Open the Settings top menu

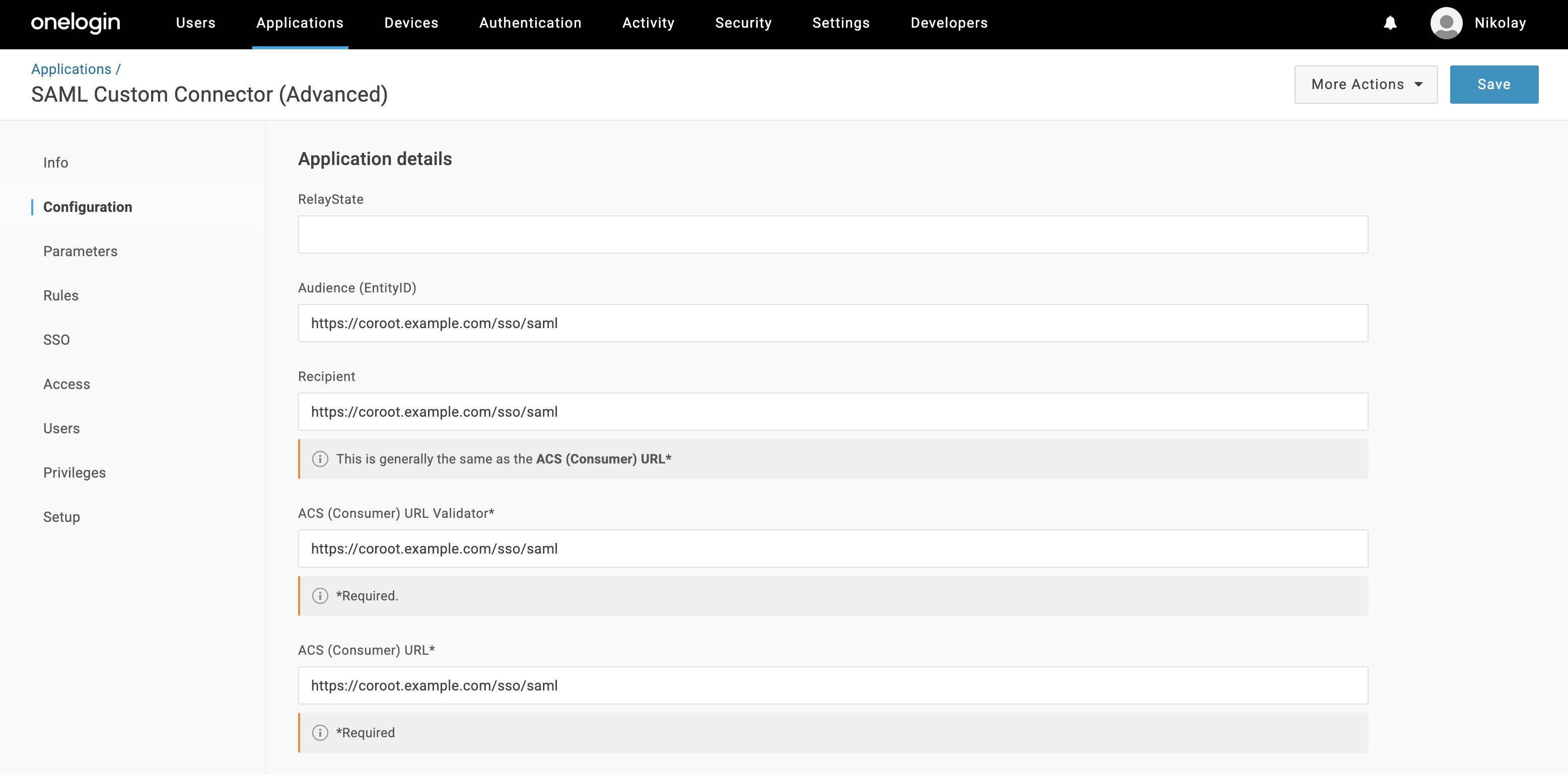(x=840, y=23)
